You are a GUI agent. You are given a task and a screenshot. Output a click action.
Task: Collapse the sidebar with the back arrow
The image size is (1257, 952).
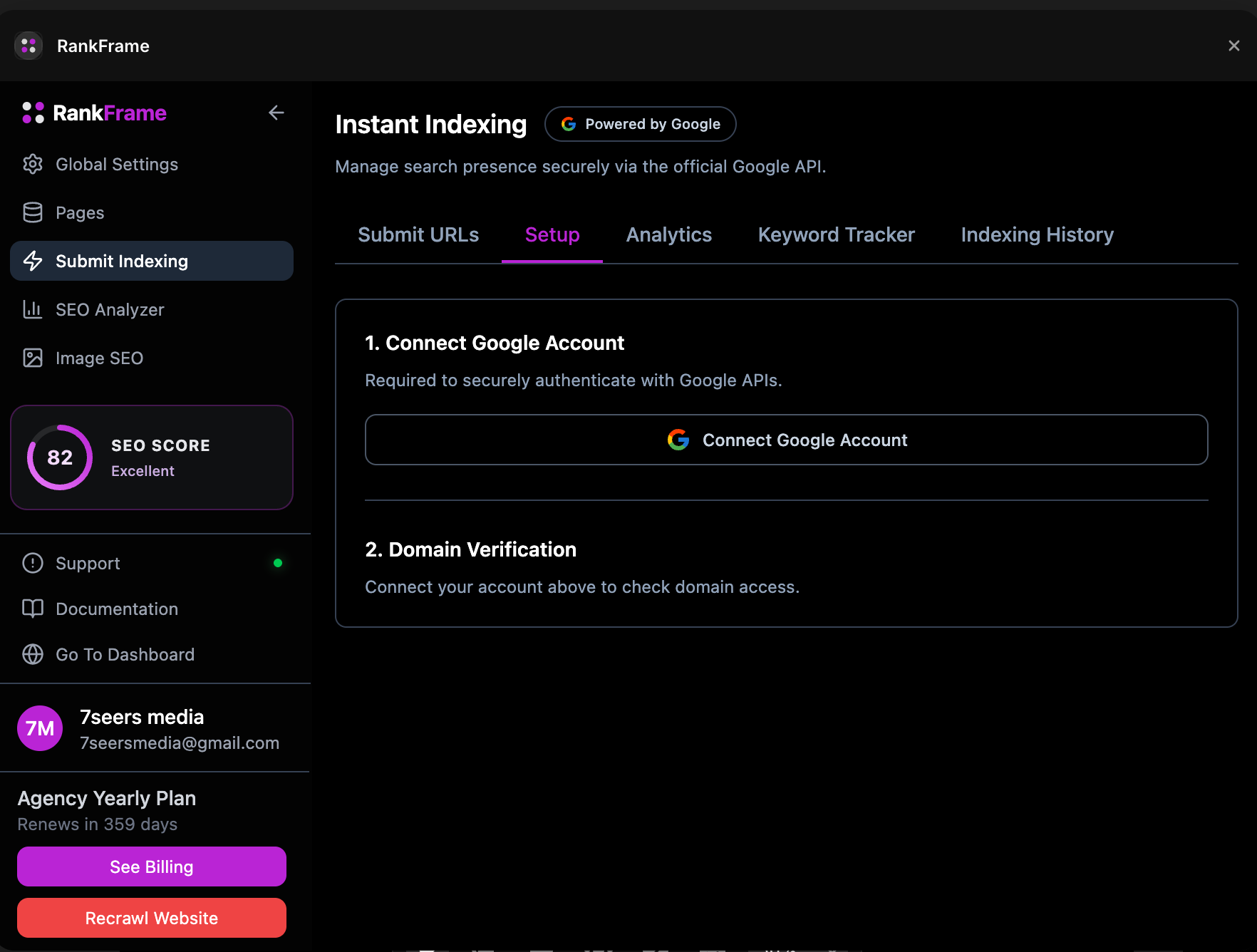point(276,113)
